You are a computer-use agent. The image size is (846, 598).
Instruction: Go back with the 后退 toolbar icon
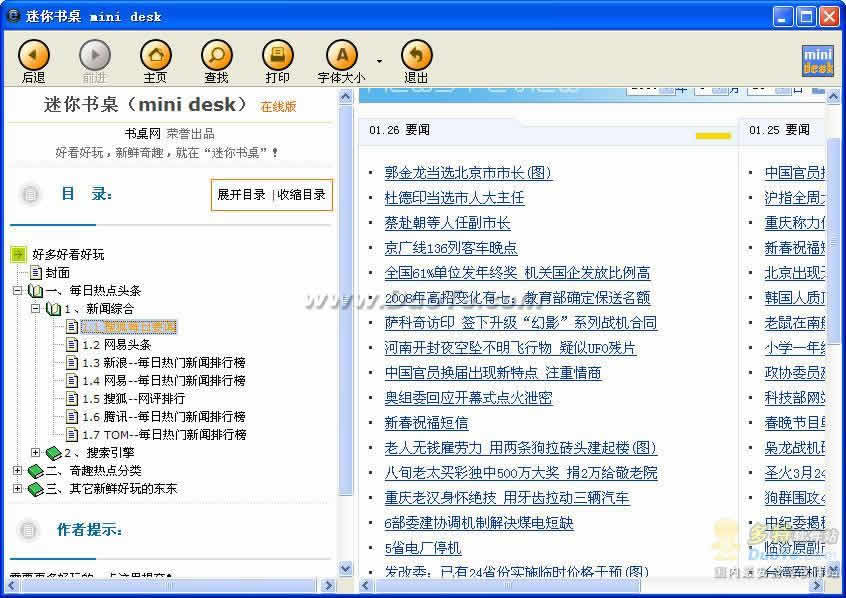coord(33,55)
